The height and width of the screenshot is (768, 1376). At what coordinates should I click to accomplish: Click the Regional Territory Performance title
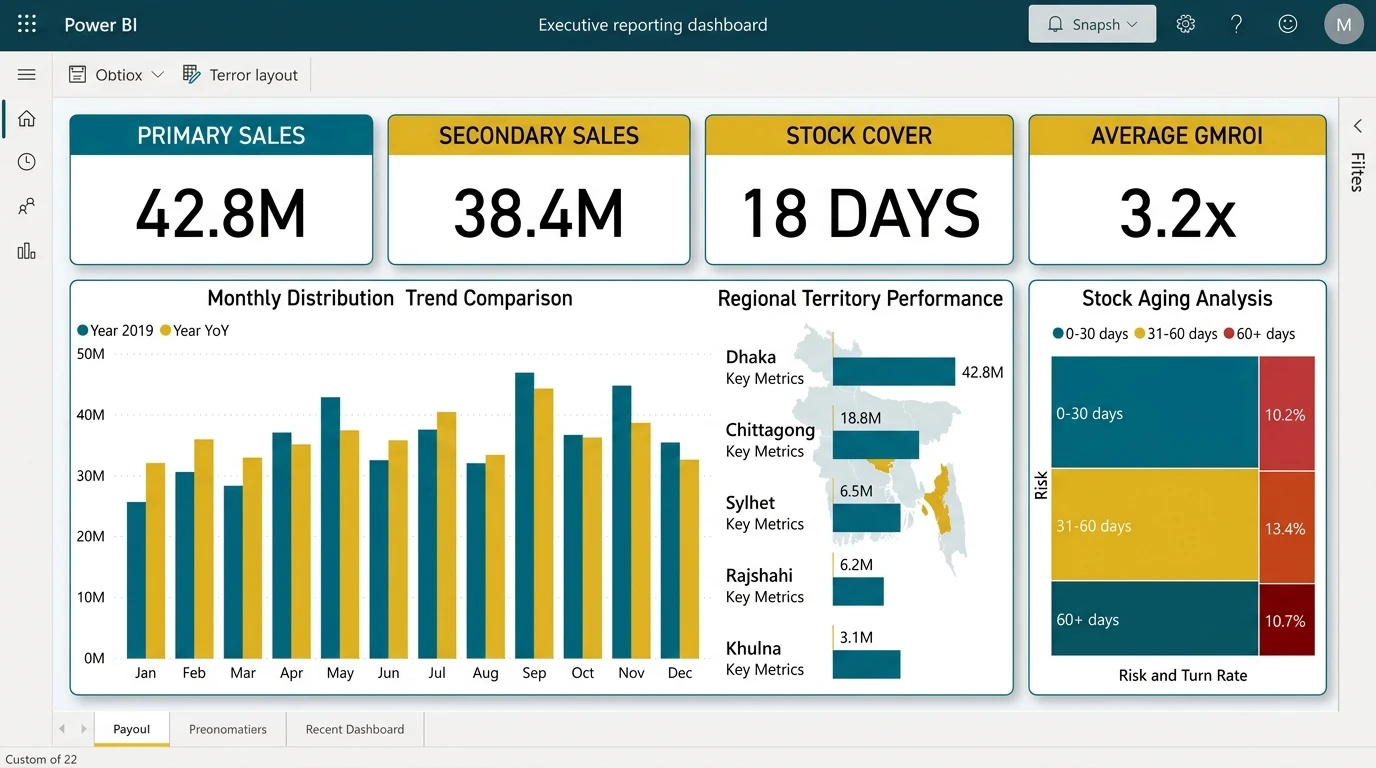click(860, 298)
